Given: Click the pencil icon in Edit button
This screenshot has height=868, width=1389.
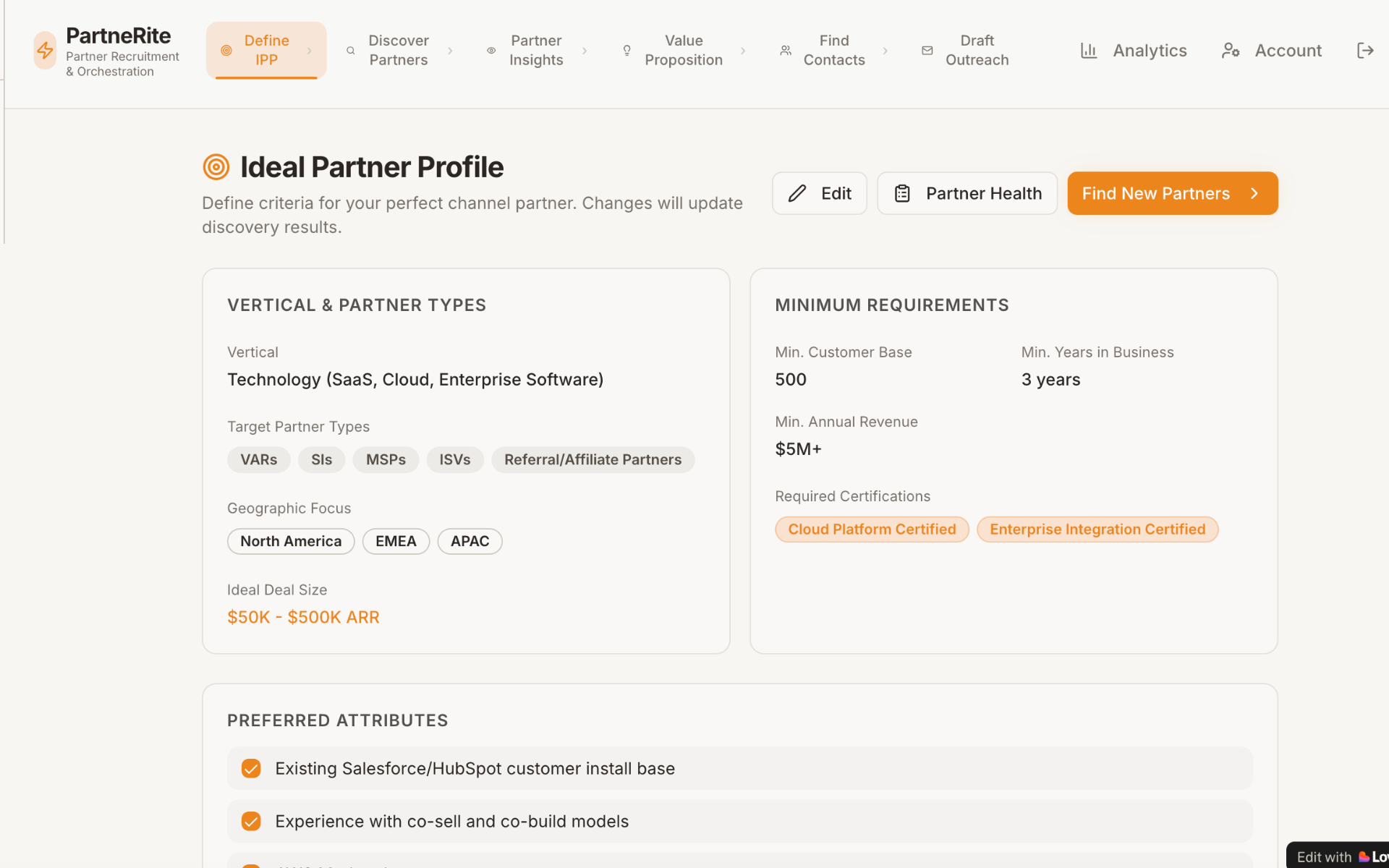Looking at the screenshot, I should [x=797, y=193].
